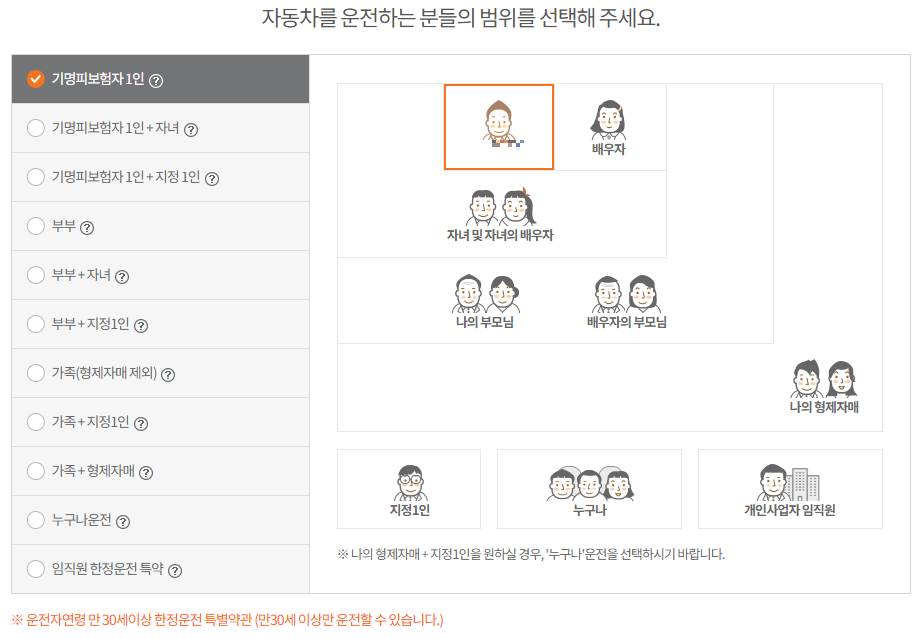Viewport: 919px width, 639px height.
Task: Choose 누구나운전 radio option
Action: (x=36, y=519)
